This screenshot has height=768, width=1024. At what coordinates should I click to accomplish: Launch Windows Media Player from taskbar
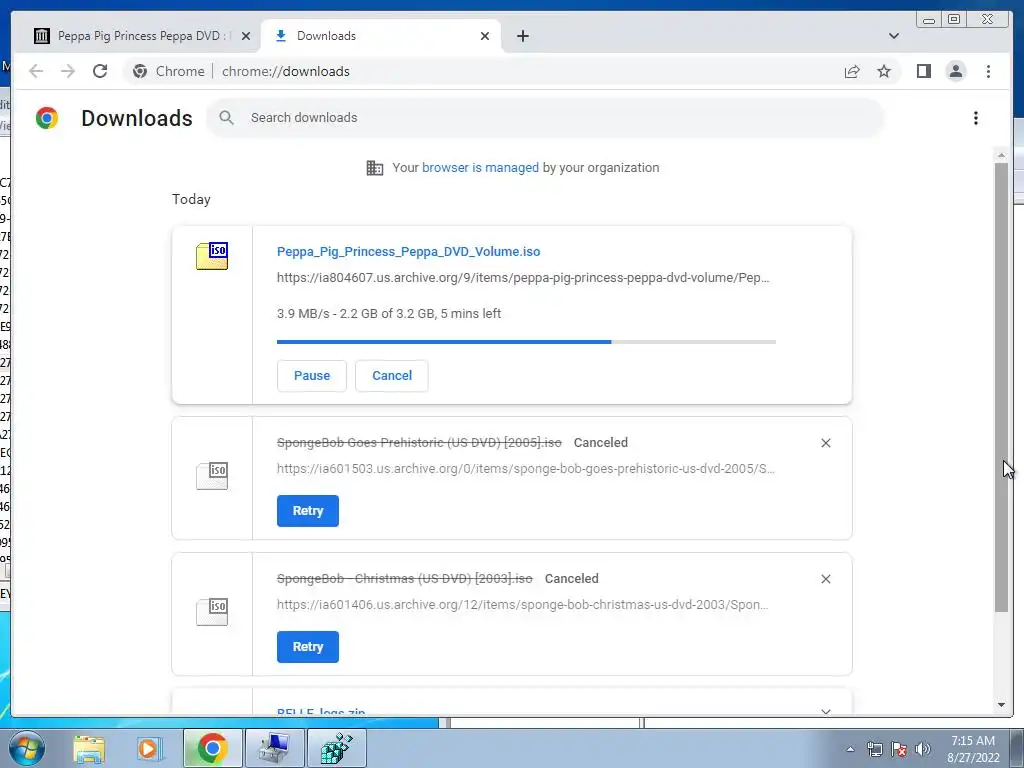click(x=149, y=748)
